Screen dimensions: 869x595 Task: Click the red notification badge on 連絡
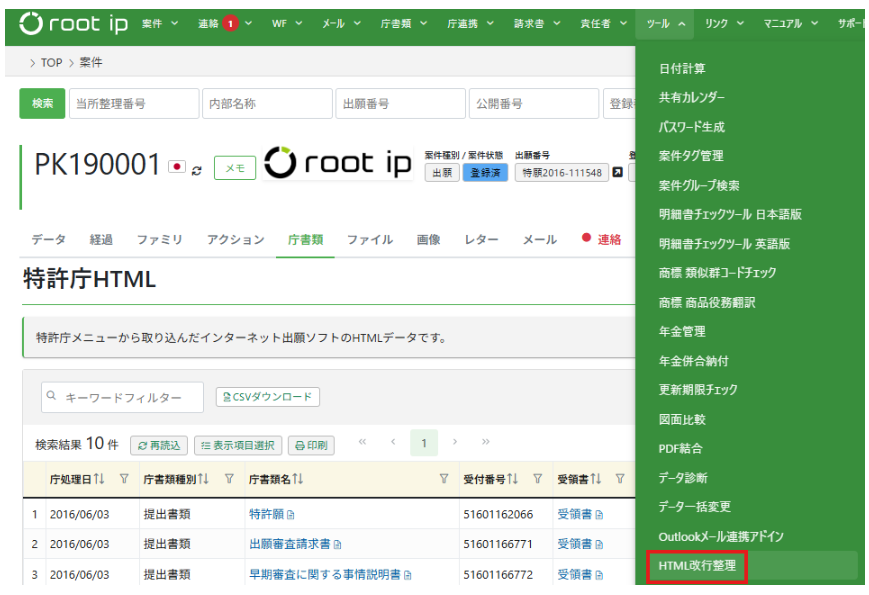click(231, 23)
